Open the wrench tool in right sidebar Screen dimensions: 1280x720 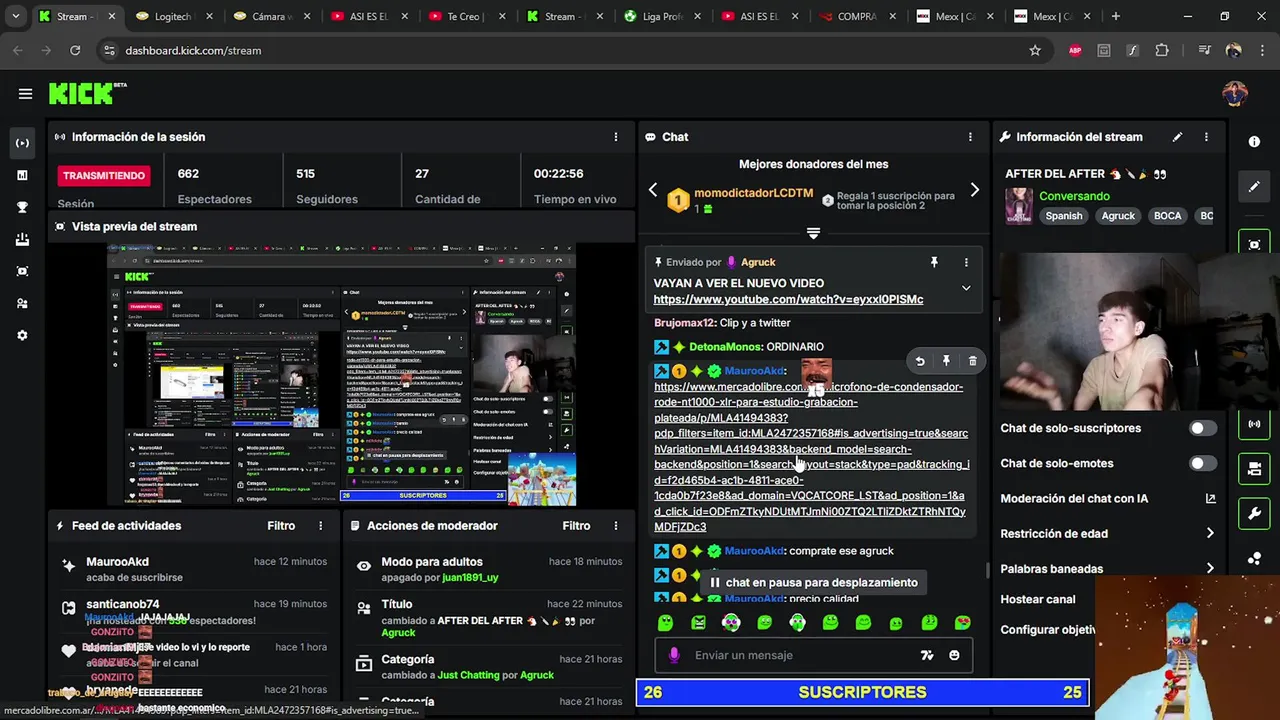click(x=1254, y=514)
